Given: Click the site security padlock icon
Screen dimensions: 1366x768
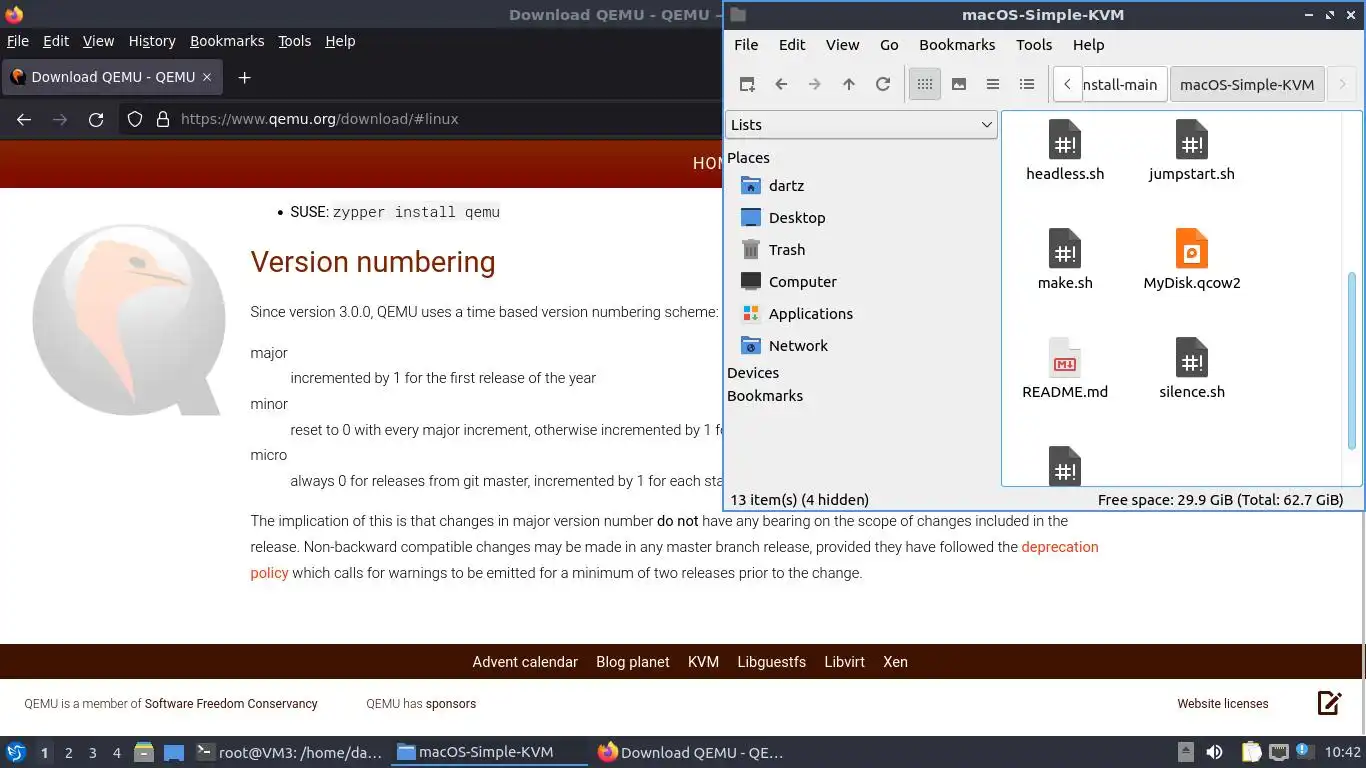Looking at the screenshot, I should (163, 119).
